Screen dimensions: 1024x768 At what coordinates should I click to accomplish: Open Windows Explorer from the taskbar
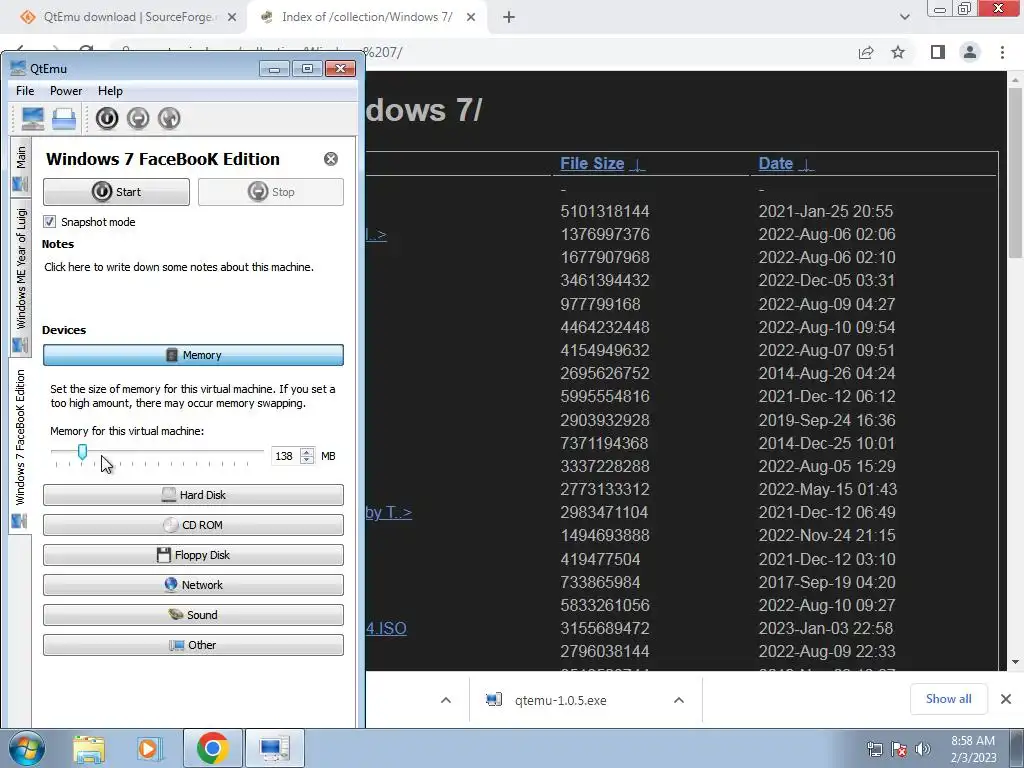coord(89,748)
